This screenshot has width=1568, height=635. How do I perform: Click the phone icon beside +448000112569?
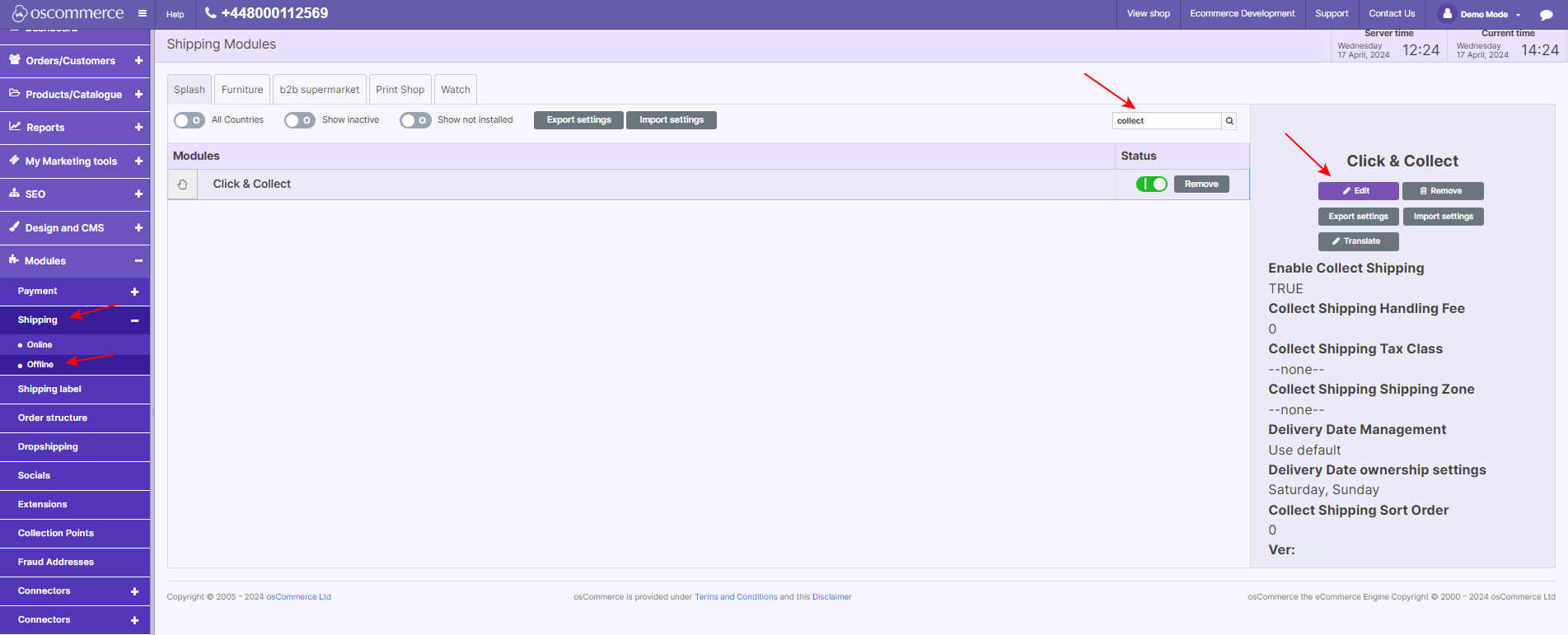coord(211,12)
